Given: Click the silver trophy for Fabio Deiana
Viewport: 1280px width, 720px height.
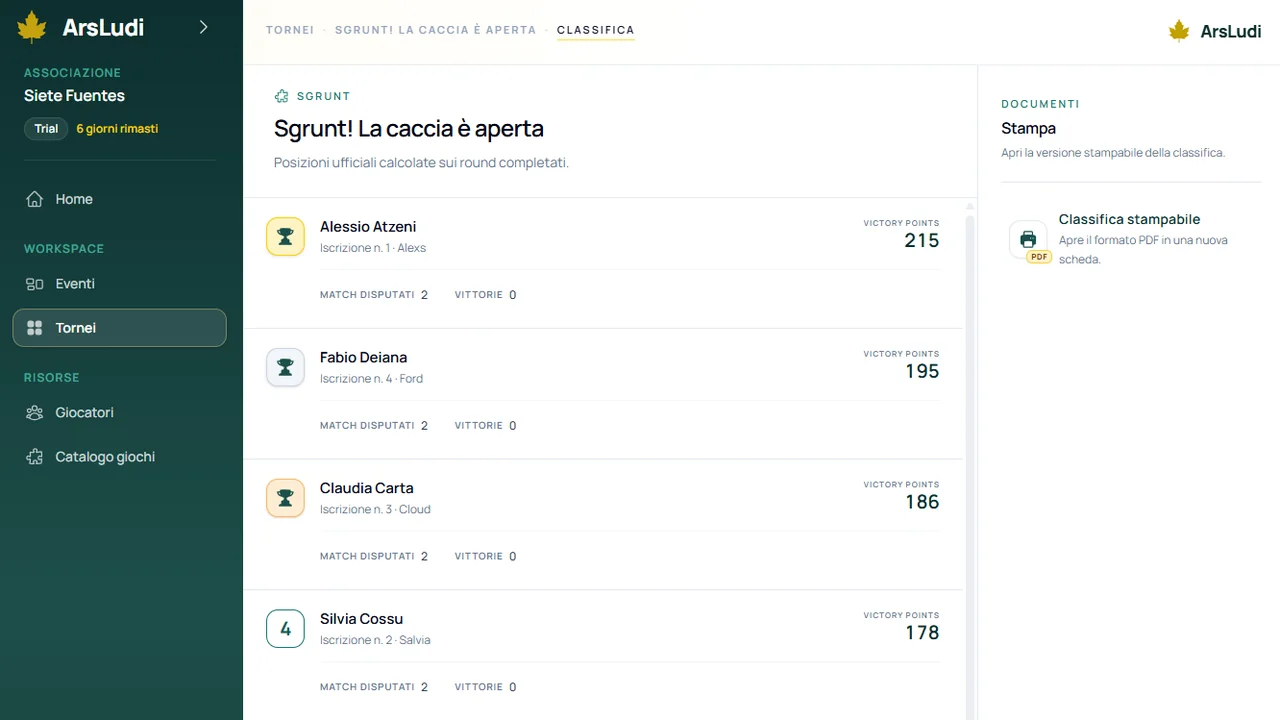Looking at the screenshot, I should pos(285,368).
